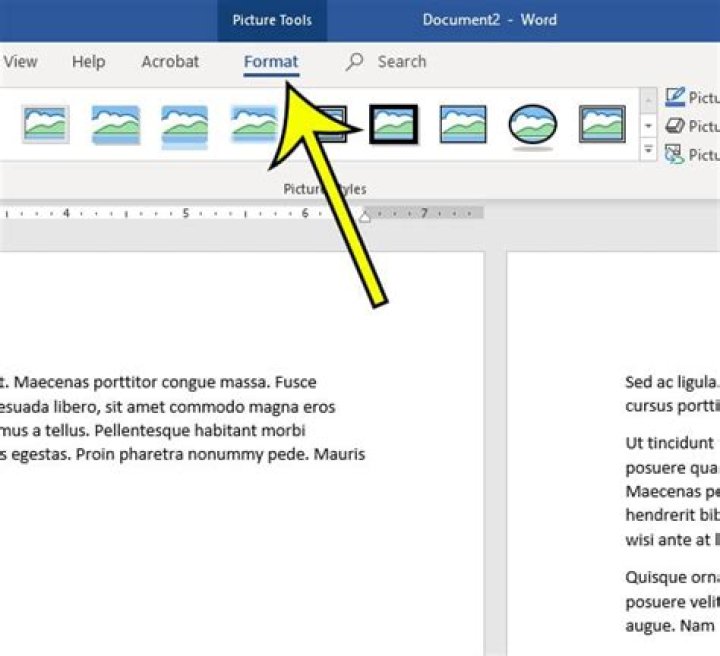Click the Search magnifier icon
Image resolution: width=720 pixels, height=656 pixels.
click(x=354, y=62)
